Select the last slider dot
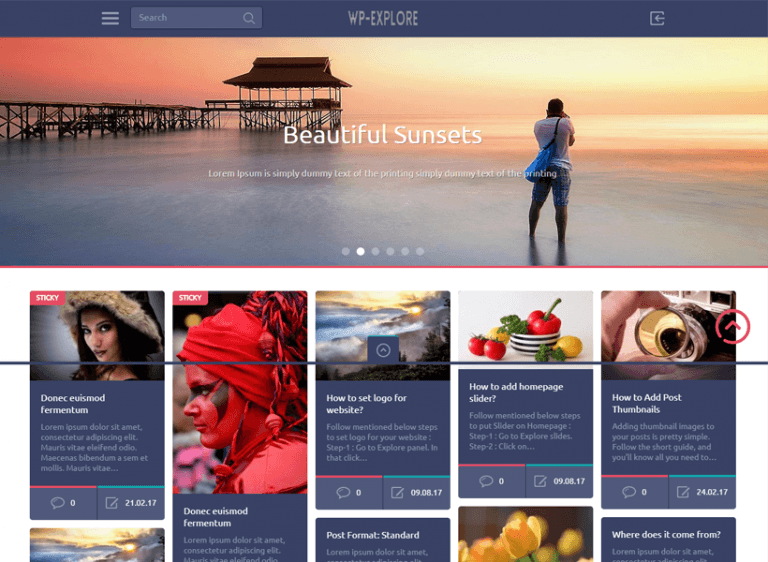Viewport: 768px width, 562px height. (x=420, y=251)
